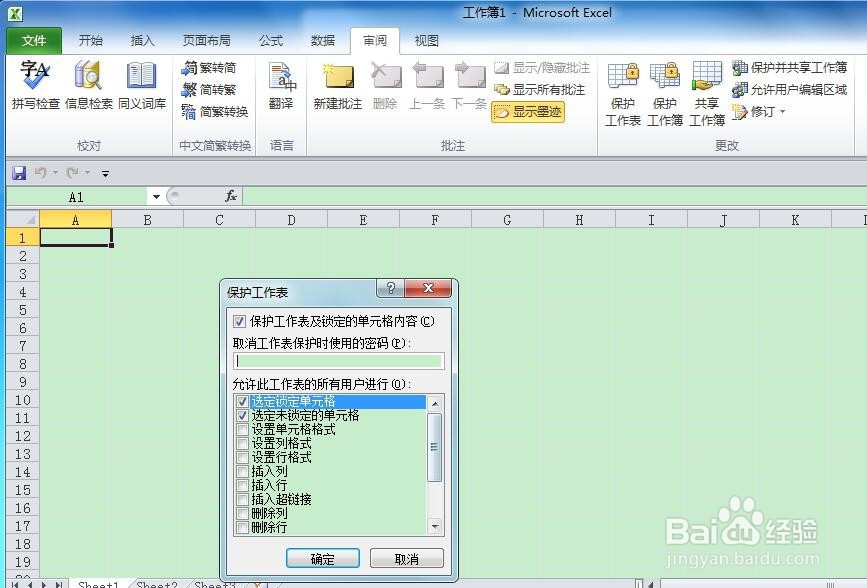867x588 pixels.
Task: Select the column D header
Action: [x=291, y=220]
